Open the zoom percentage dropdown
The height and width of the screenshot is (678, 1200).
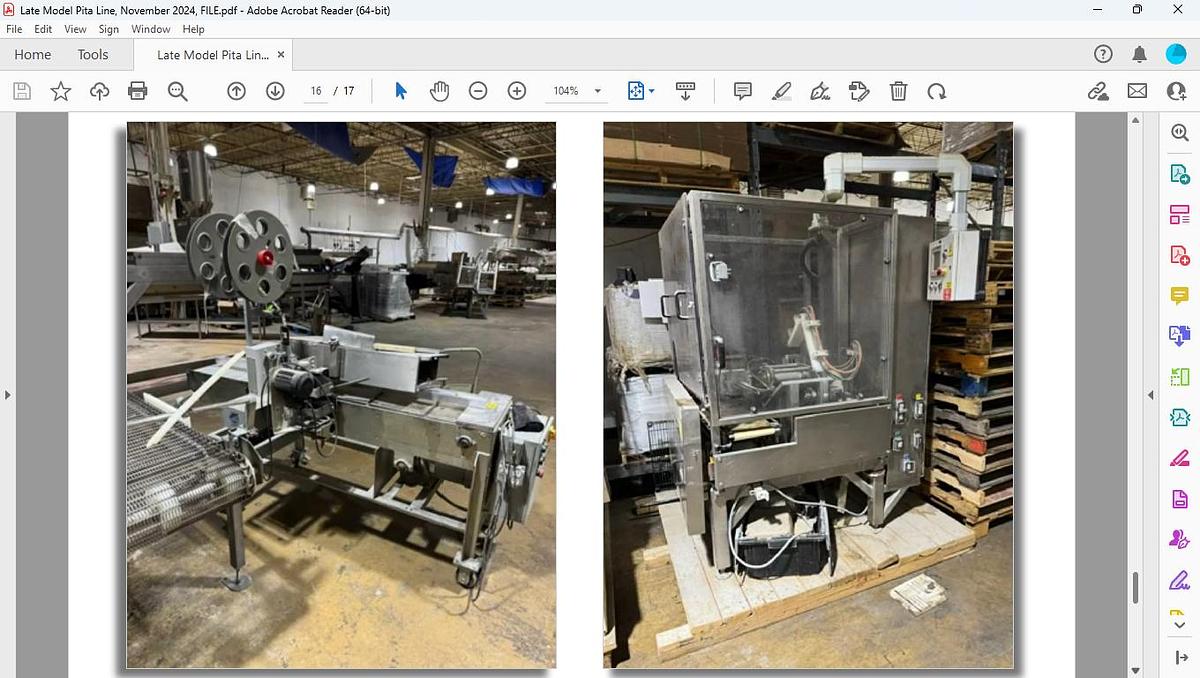[x=596, y=90]
